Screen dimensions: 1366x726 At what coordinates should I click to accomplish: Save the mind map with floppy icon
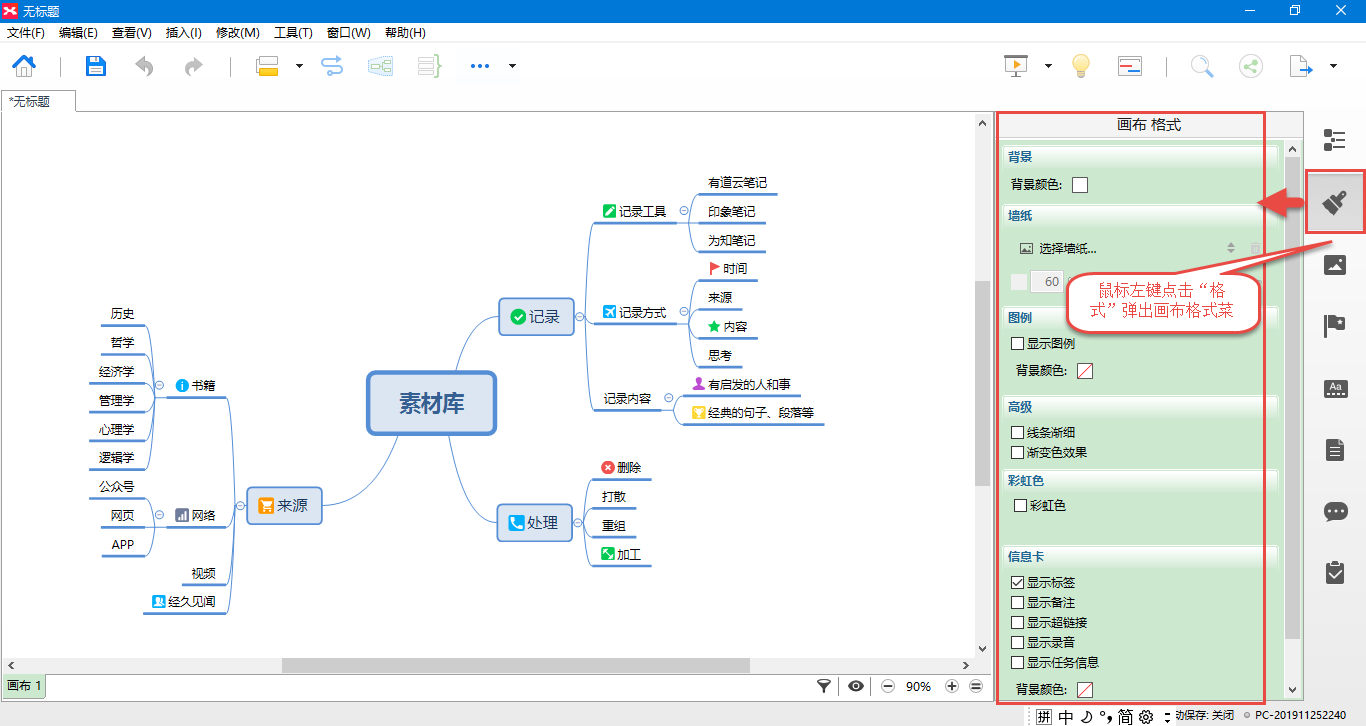pyautogui.click(x=95, y=67)
